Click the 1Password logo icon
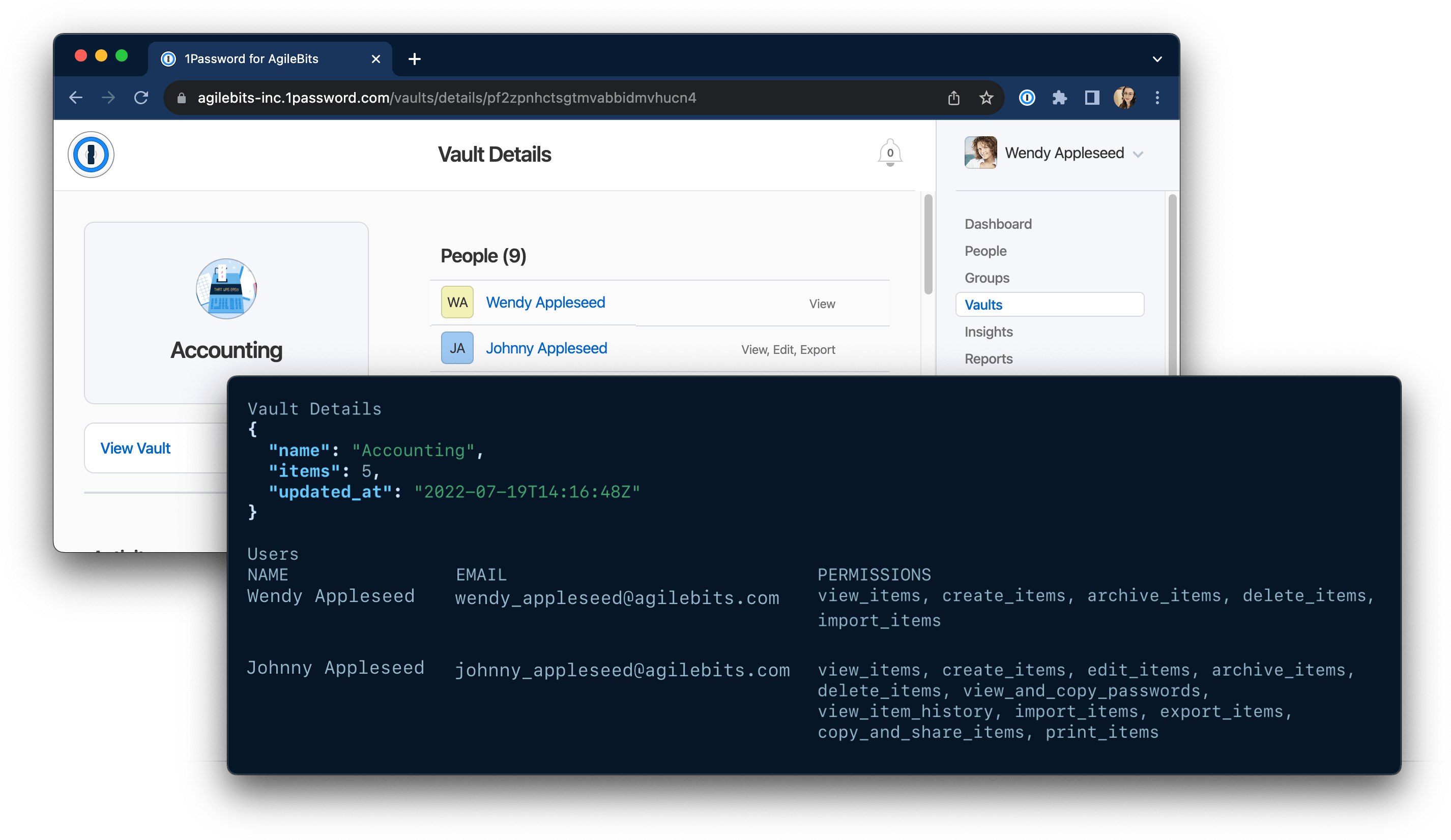Screen dimensions: 1451x840 pos(91,154)
